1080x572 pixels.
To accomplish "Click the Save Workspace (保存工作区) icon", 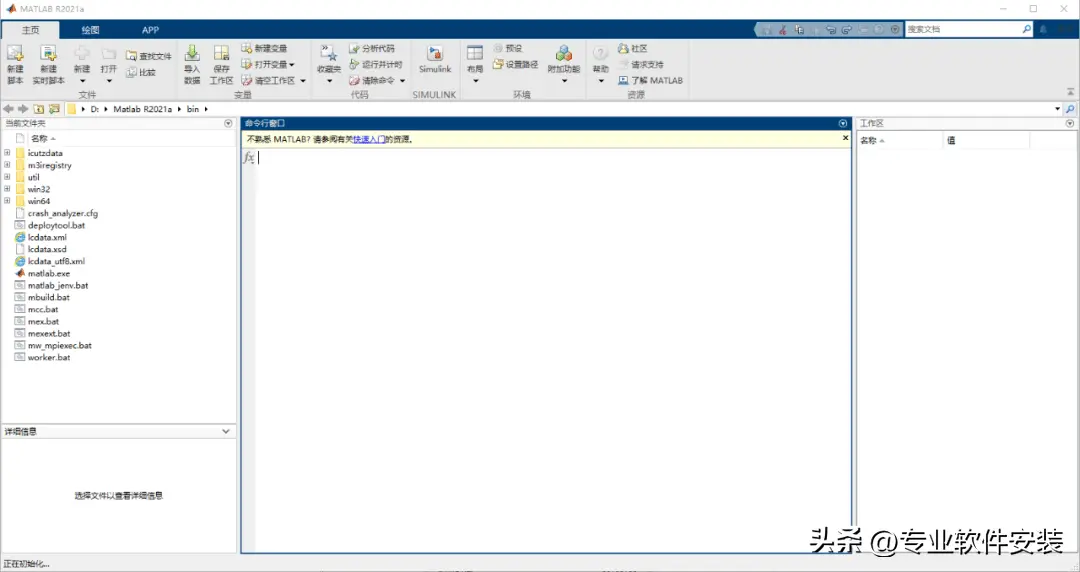I will tap(221, 53).
